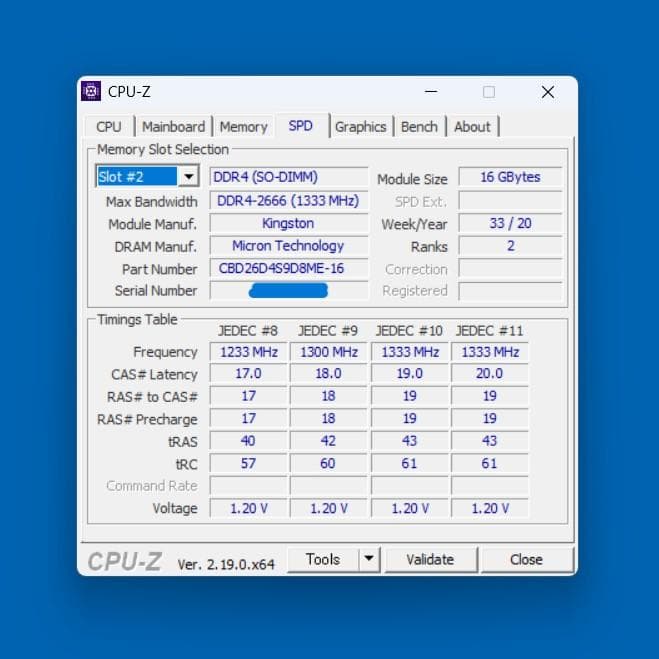Open the About tab
Viewport: 659px width, 659px height.
(472, 127)
